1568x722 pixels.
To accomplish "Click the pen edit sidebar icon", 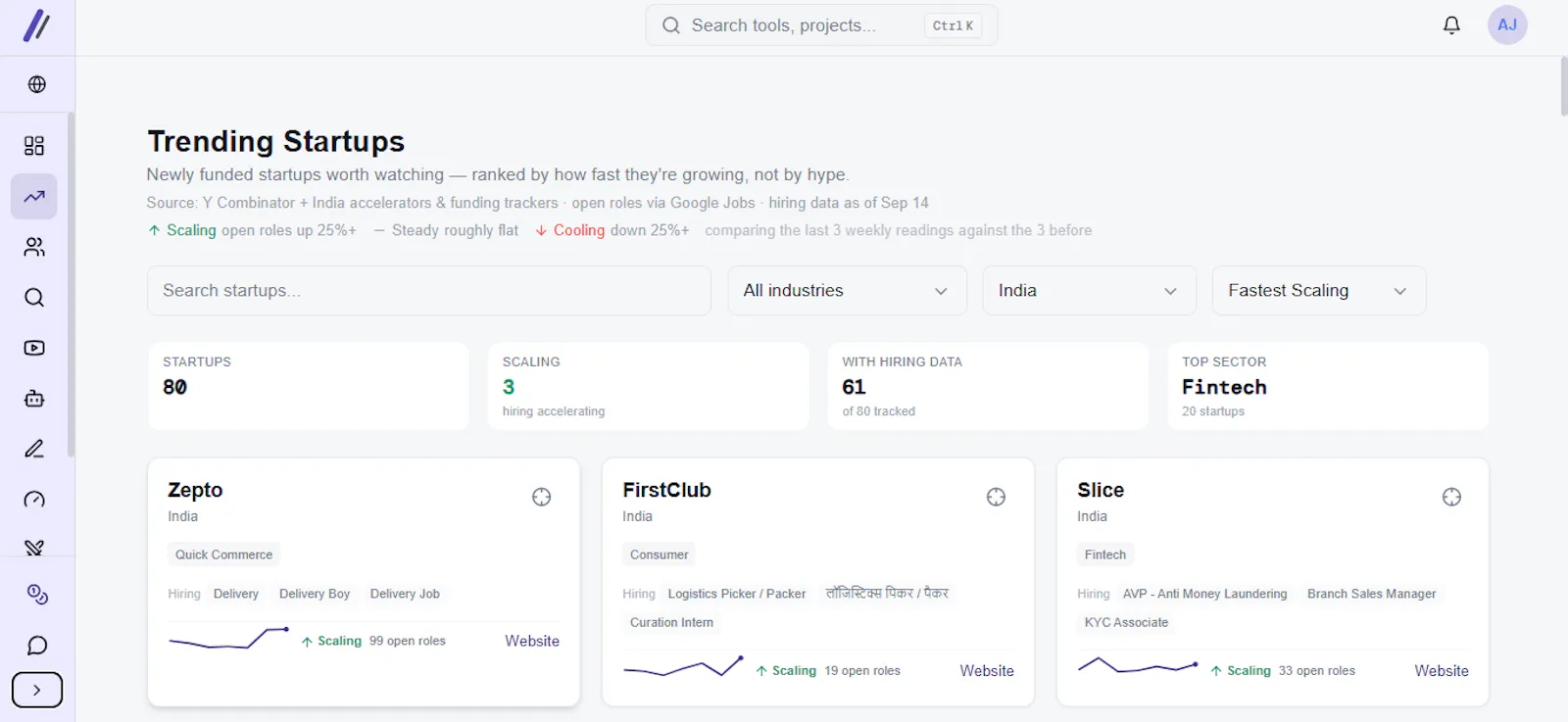I will [34, 449].
